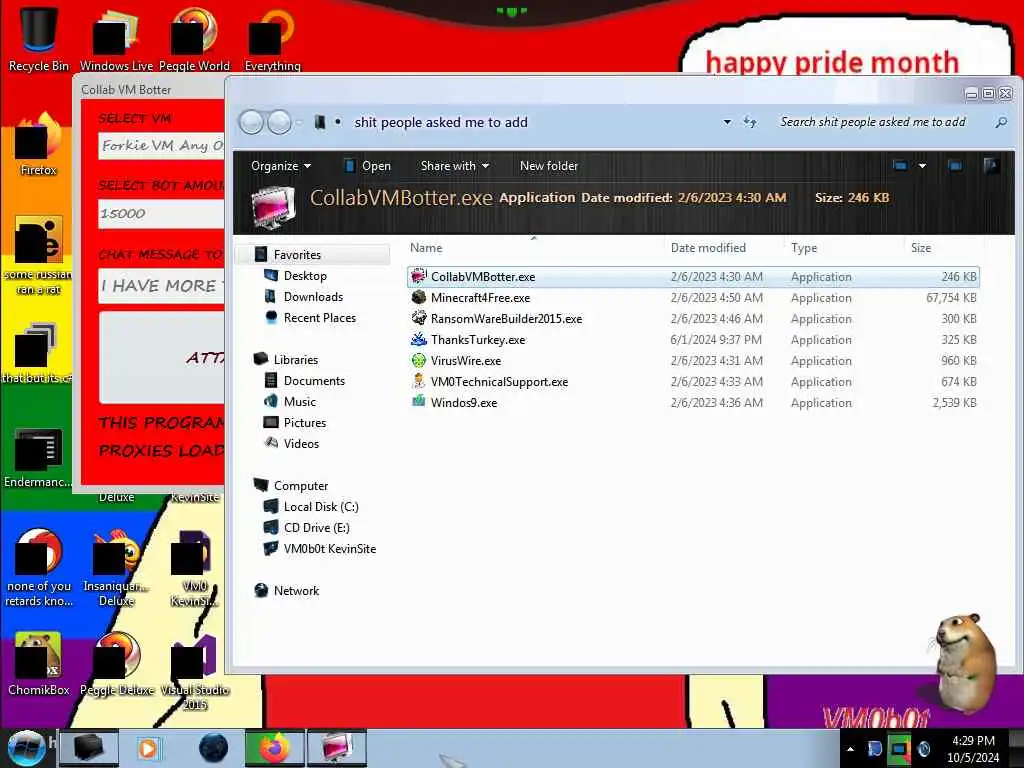Open CD Drive (E:)
The width and height of the screenshot is (1024, 768).
[x=317, y=528]
